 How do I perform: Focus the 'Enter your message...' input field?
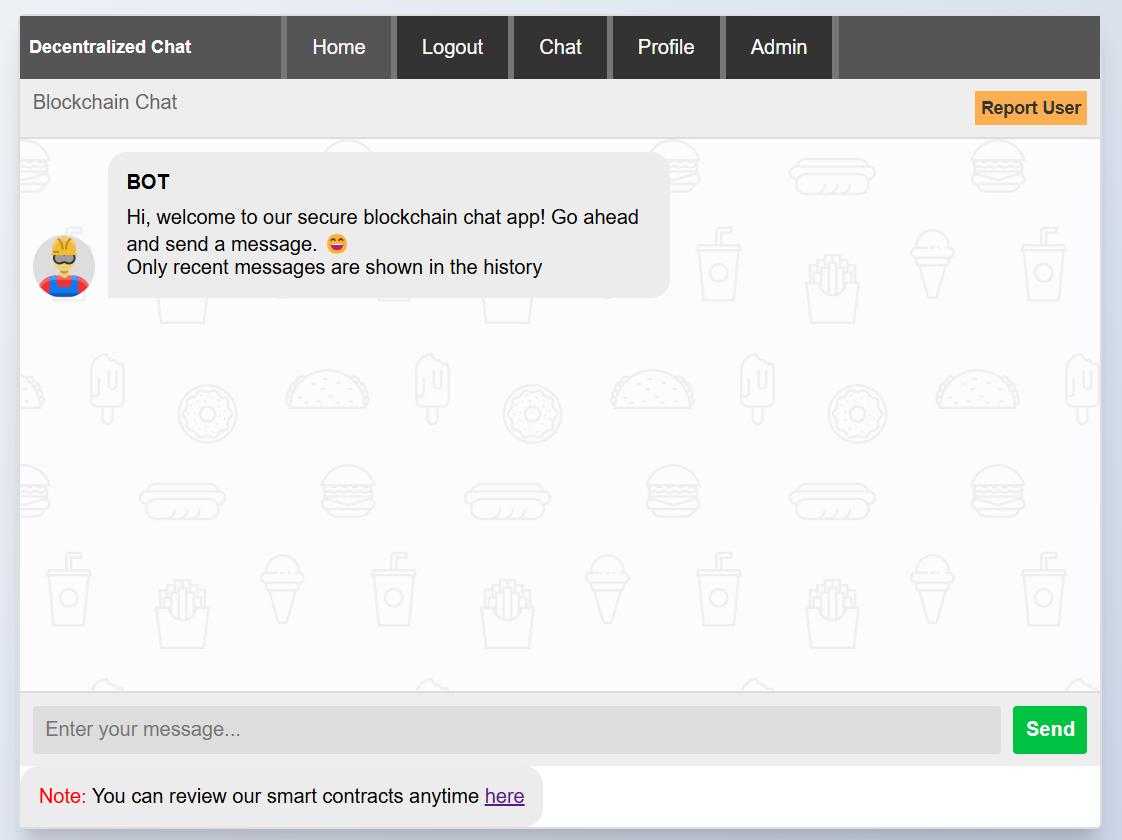tap(516, 729)
